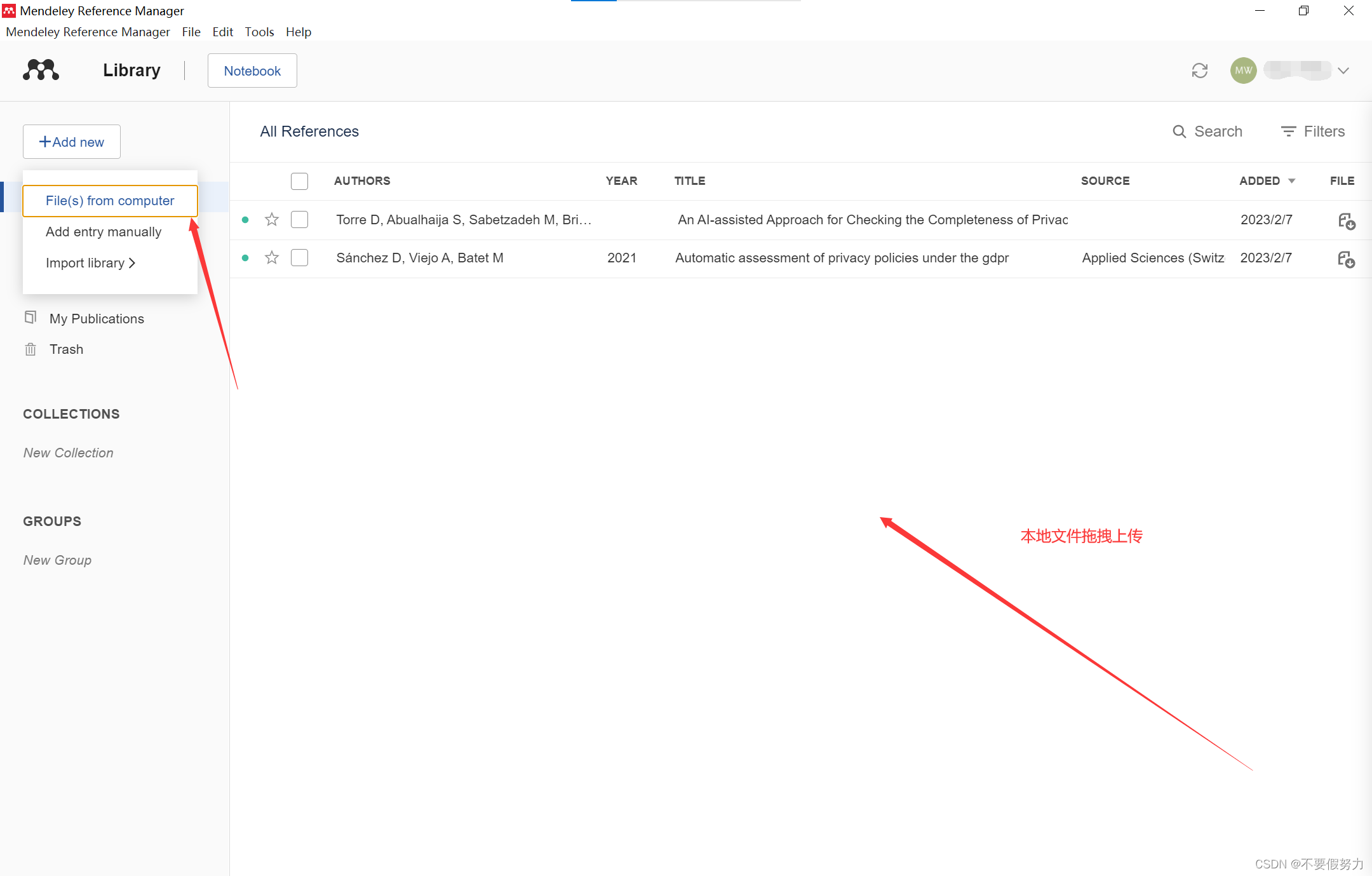This screenshot has width=1372, height=876.
Task: Create a New Collection
Action: tap(69, 453)
